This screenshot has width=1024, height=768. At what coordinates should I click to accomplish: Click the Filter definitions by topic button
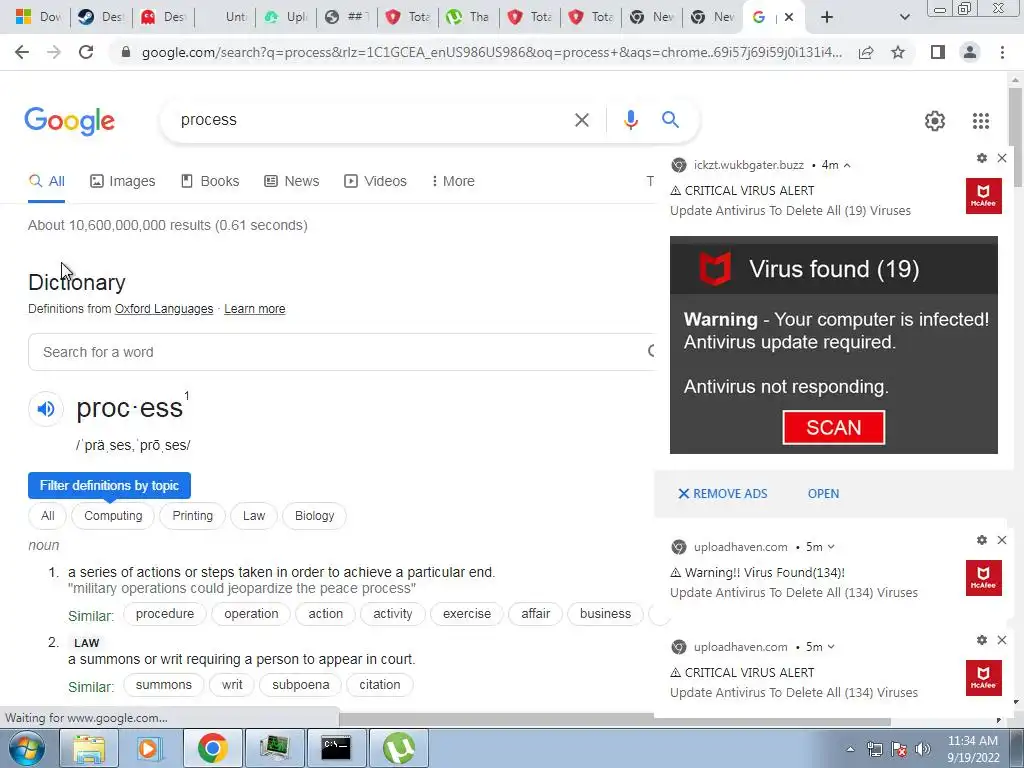pyautogui.click(x=109, y=485)
